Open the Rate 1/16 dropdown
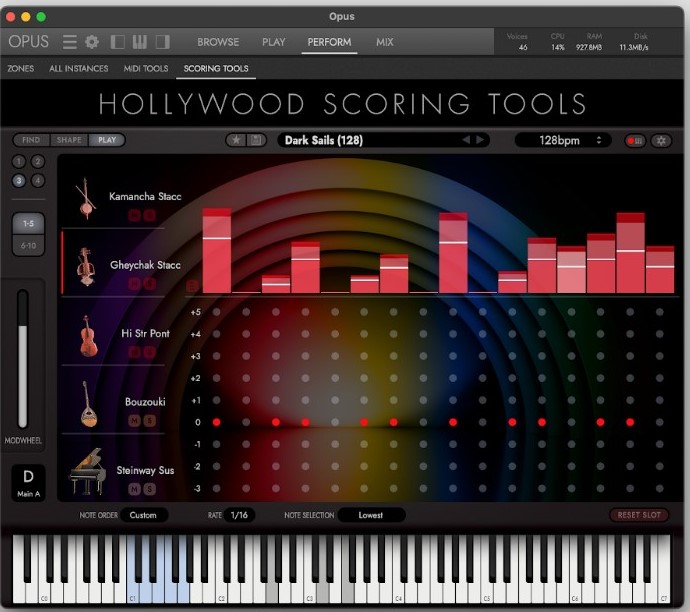Viewport: 690px width, 612px height. pyautogui.click(x=239, y=515)
